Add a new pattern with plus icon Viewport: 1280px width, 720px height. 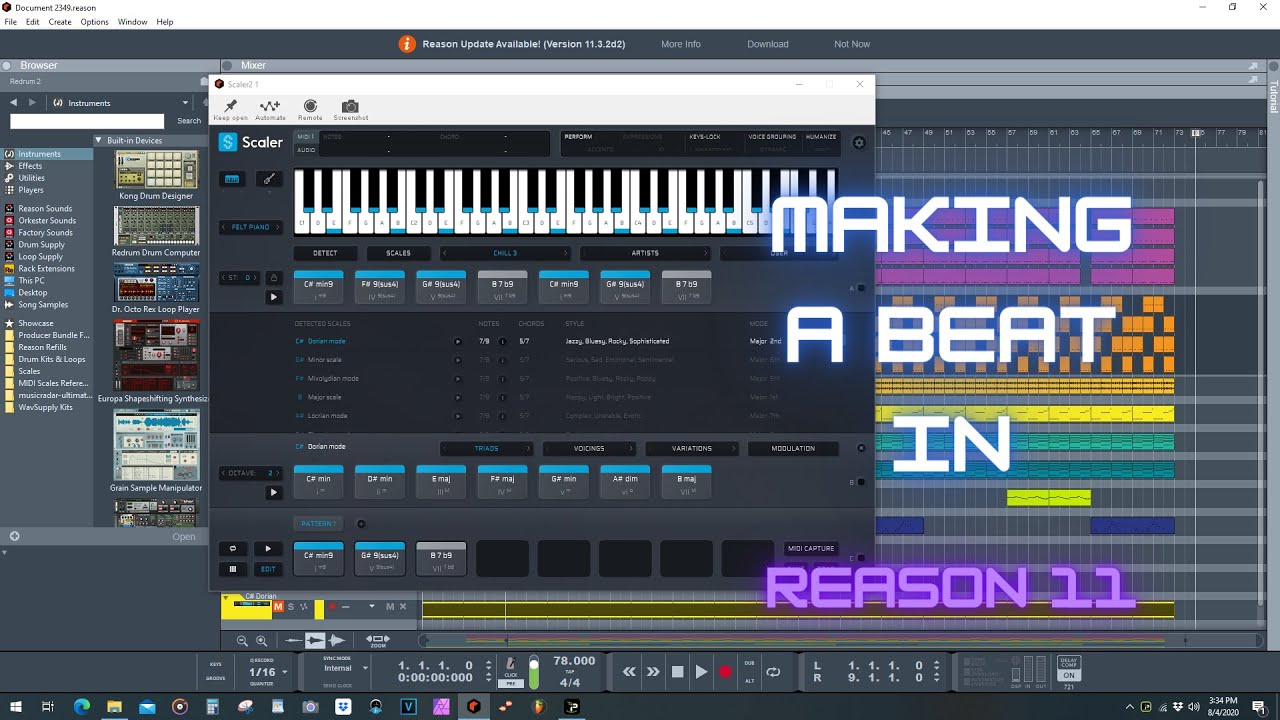click(361, 523)
